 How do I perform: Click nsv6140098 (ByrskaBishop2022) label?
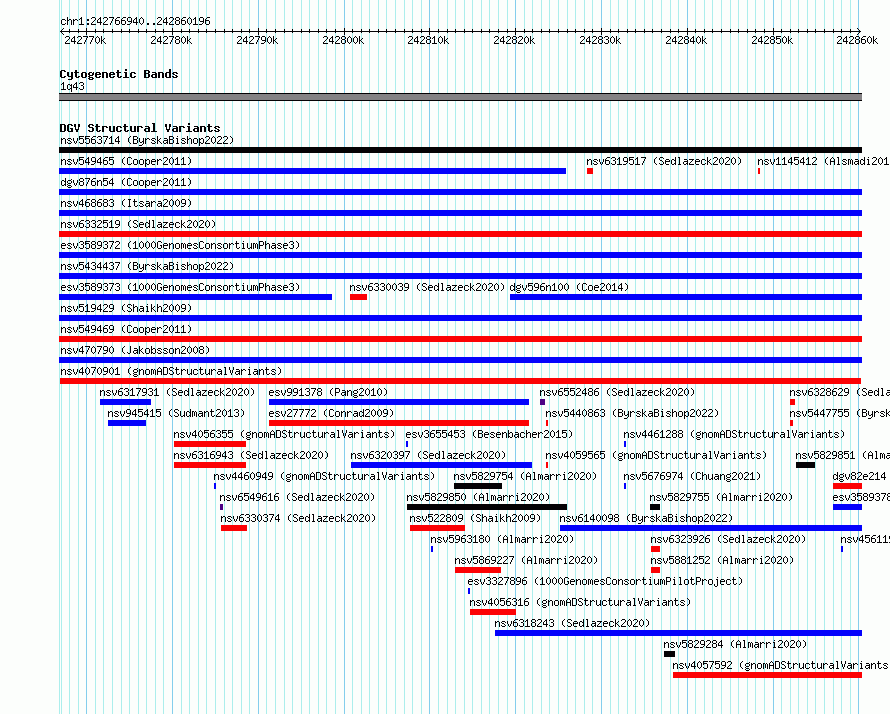point(646,518)
